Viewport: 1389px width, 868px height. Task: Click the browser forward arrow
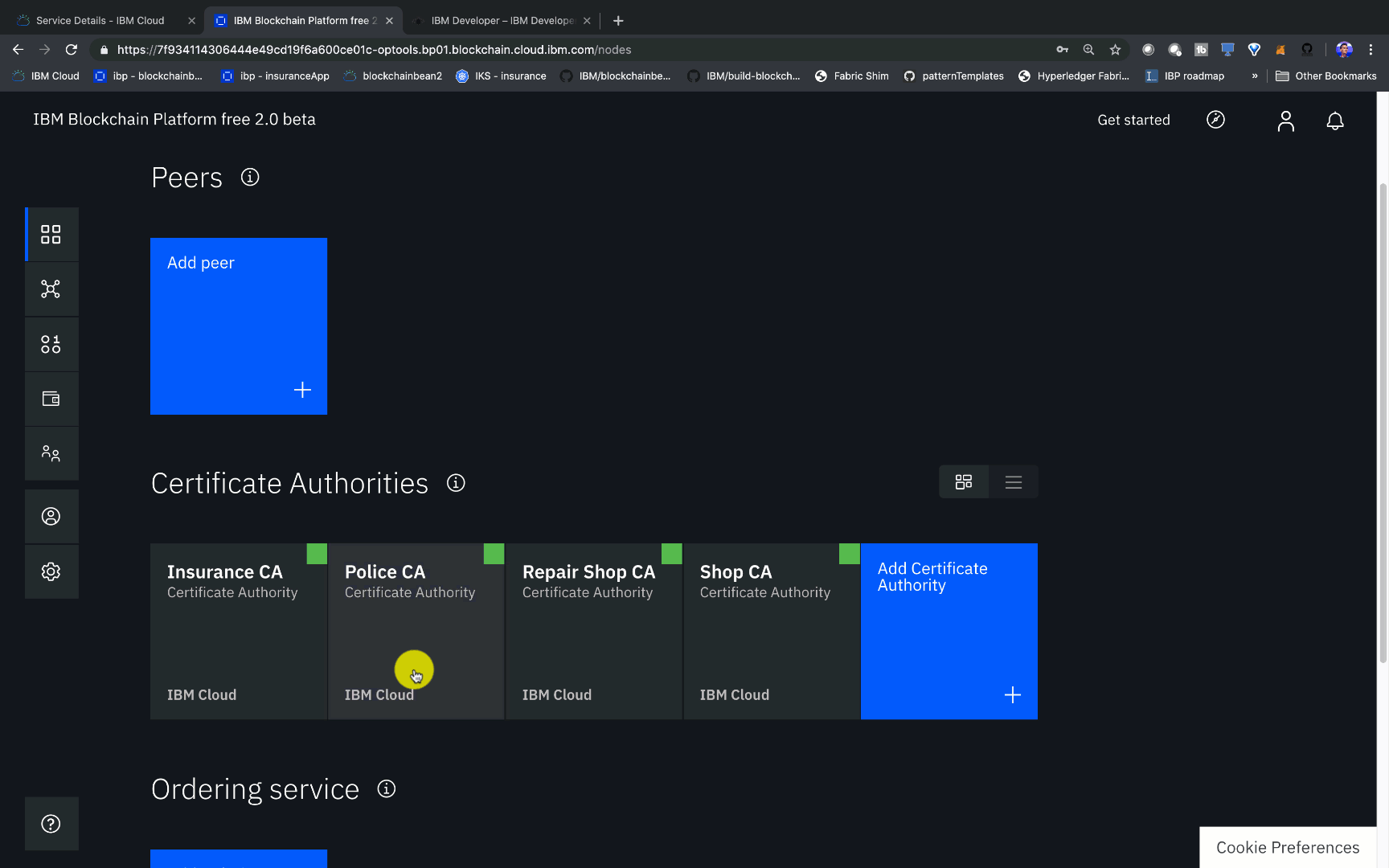tap(45, 50)
